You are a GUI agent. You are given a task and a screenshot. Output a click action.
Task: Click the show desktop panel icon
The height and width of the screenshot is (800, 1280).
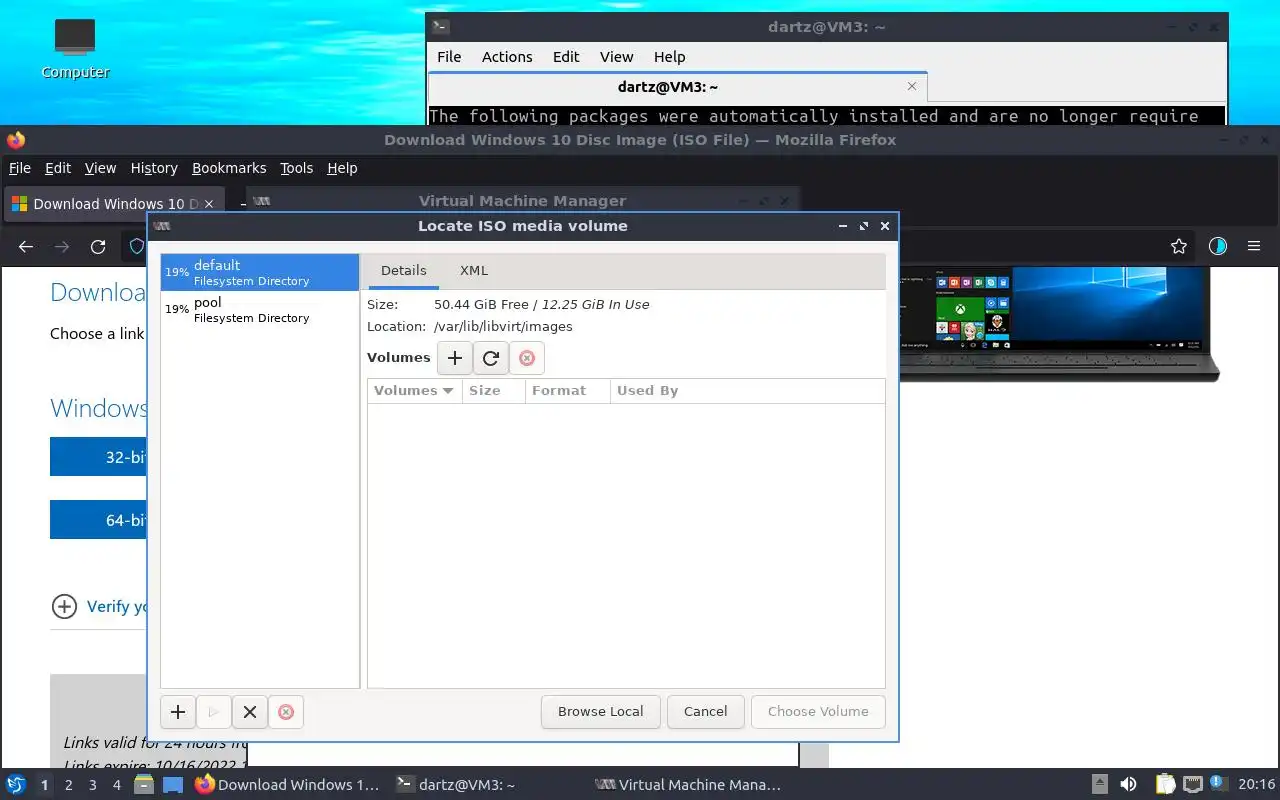coord(173,785)
